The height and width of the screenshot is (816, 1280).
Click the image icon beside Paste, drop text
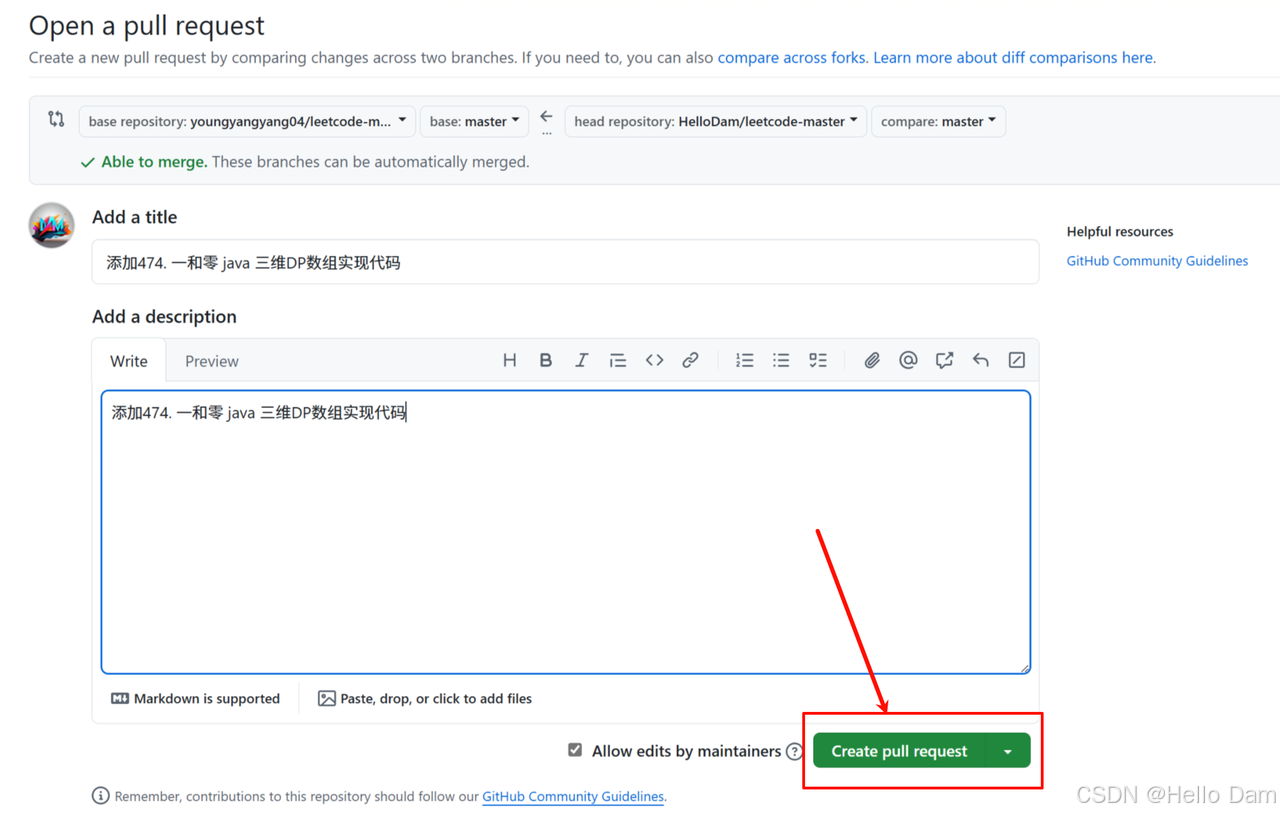[327, 699]
